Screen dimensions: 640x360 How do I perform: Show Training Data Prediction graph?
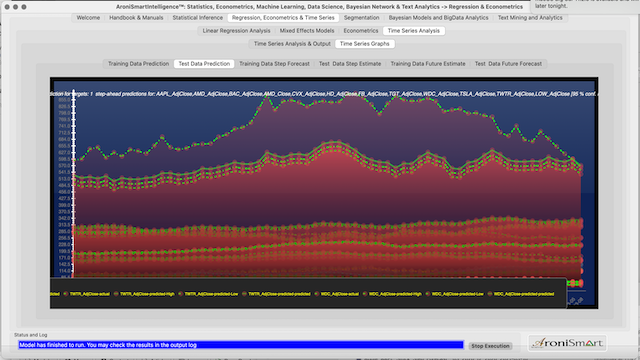click(138, 64)
